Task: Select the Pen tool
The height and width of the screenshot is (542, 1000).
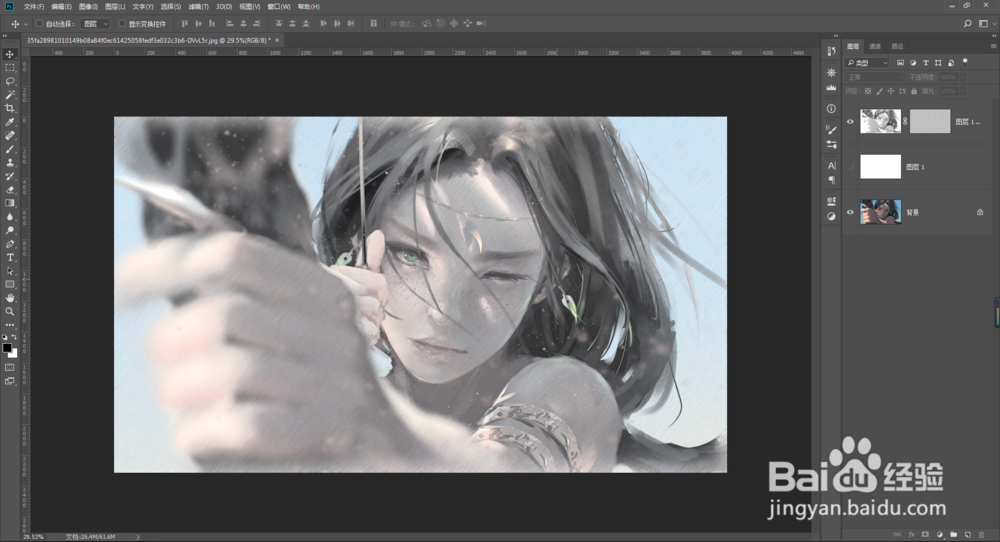Action: tap(10, 244)
